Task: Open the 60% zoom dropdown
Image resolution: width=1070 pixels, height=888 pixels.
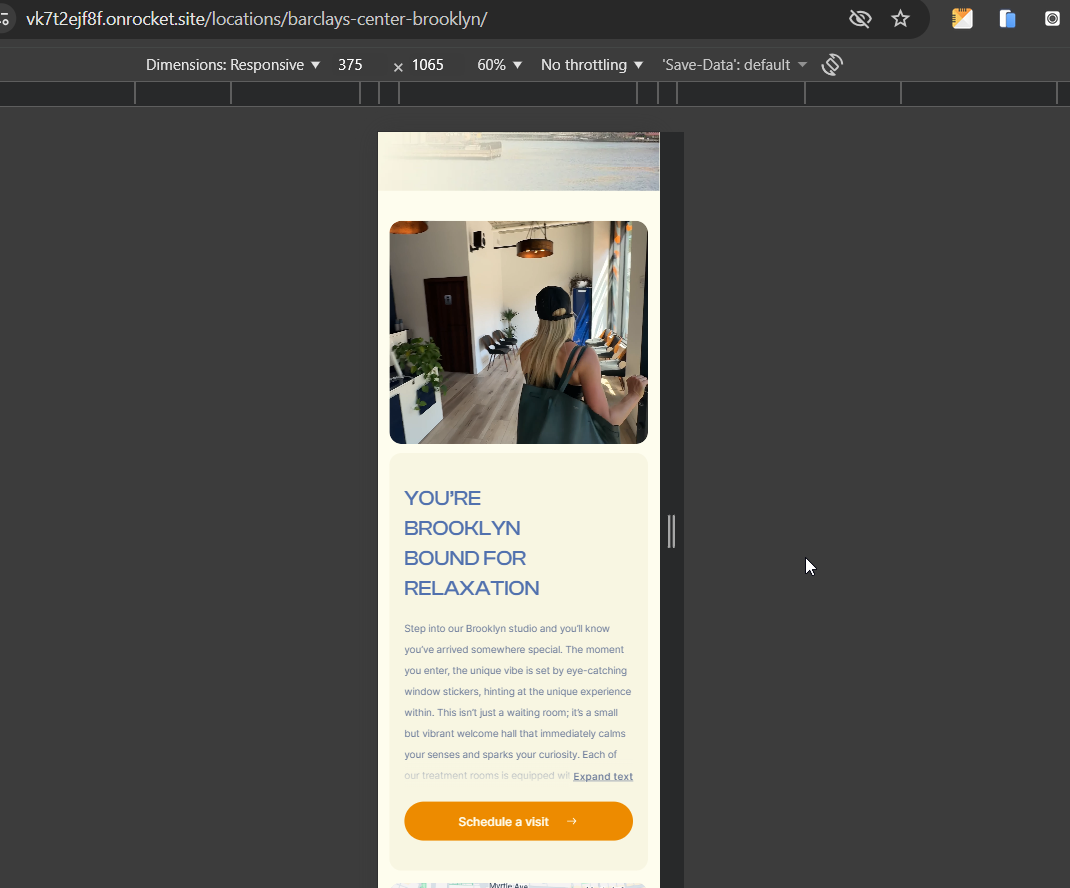Action: tap(500, 65)
